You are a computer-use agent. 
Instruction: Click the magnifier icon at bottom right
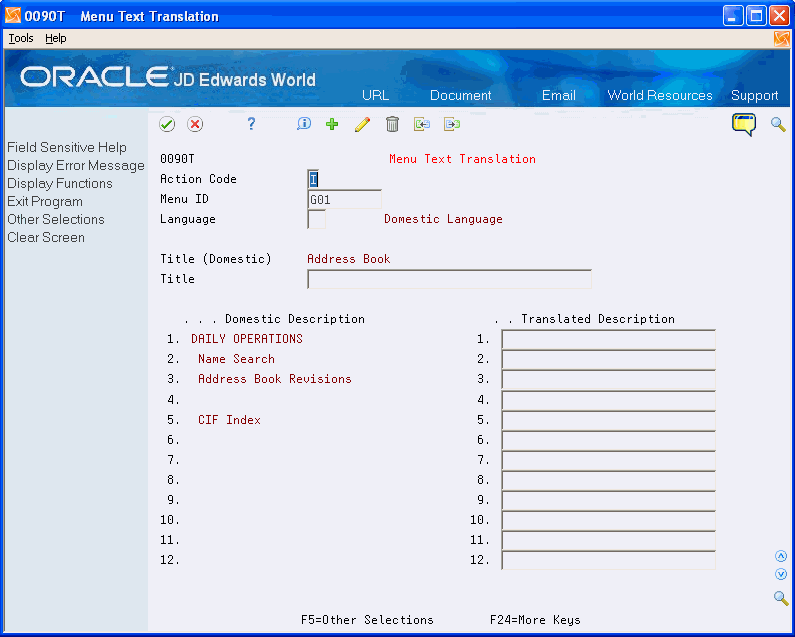point(781,598)
